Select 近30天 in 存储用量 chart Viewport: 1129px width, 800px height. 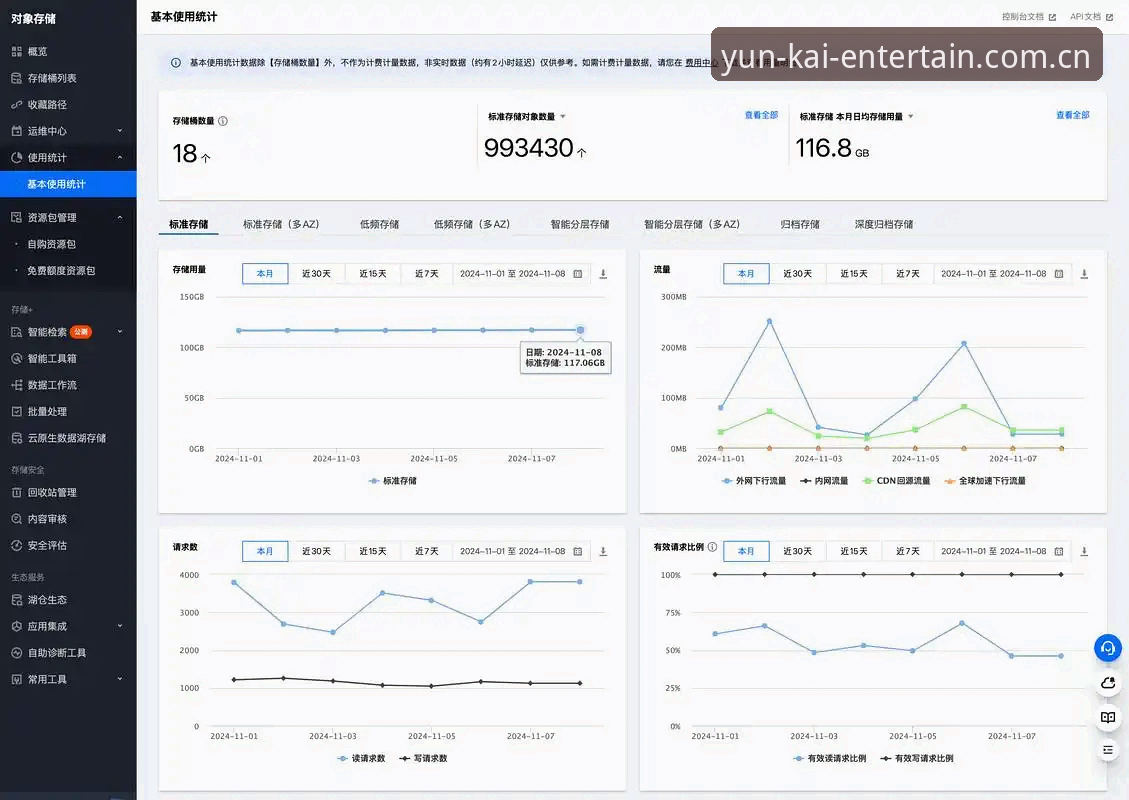(316, 274)
